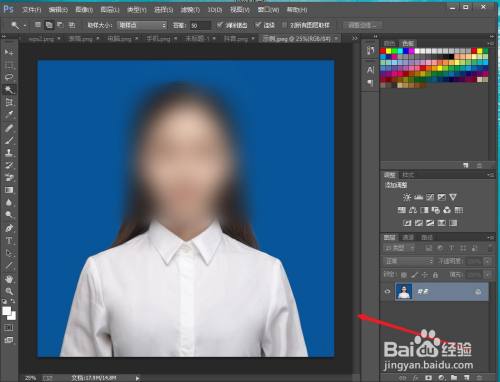Open the Window menu (窗口)
The height and width of the screenshot is (382, 500).
click(268, 10)
